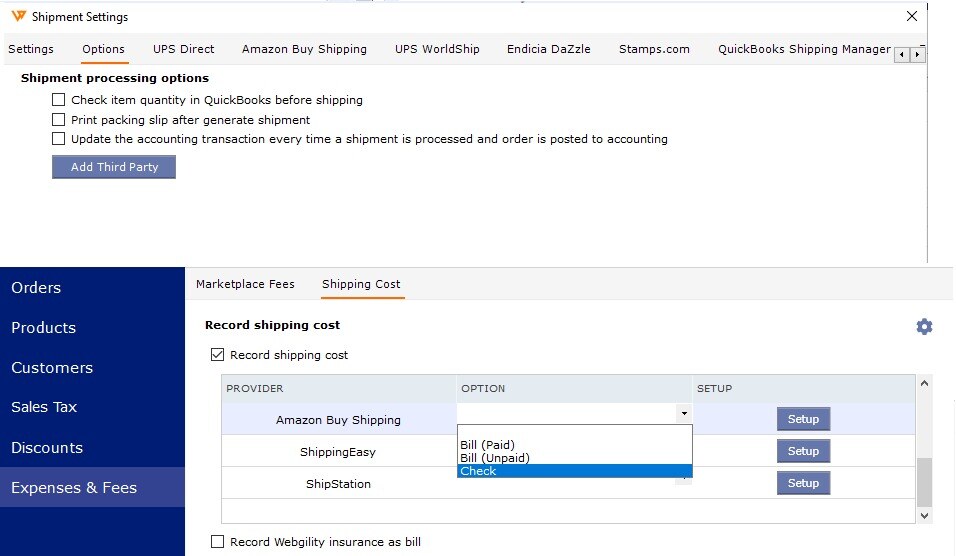Choose Bill (Paid) from the dropdown list

(487, 444)
